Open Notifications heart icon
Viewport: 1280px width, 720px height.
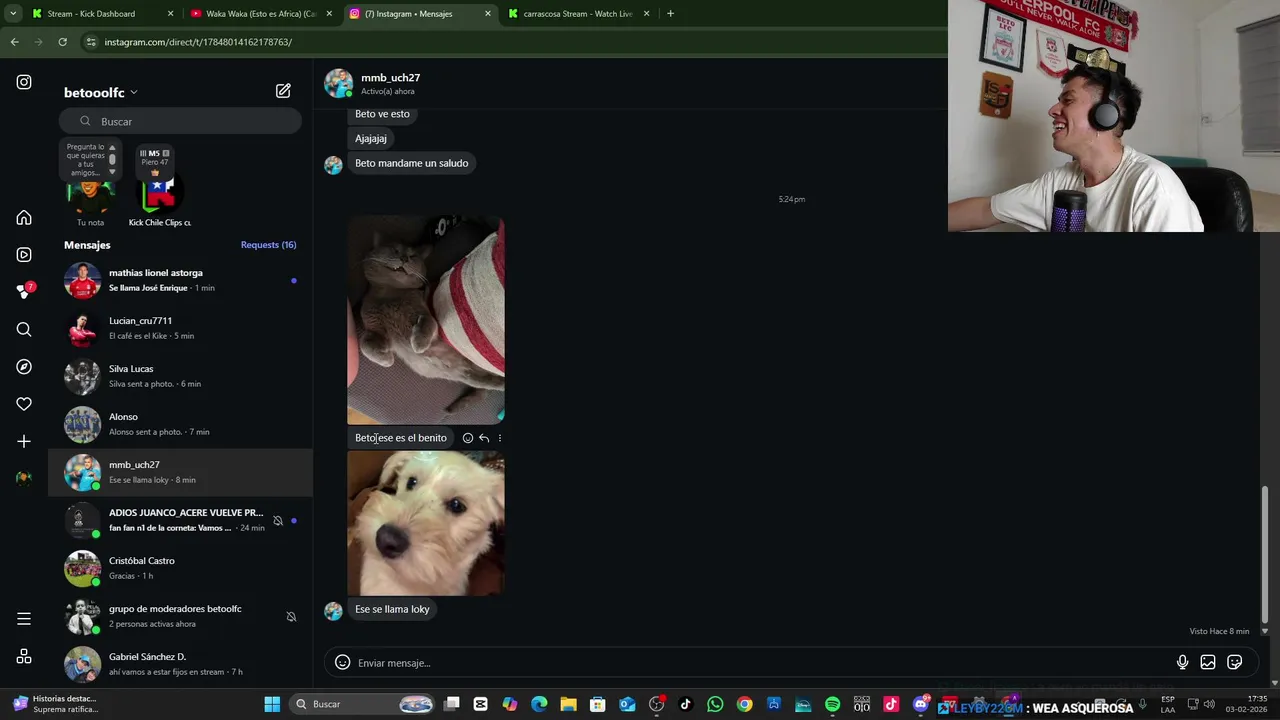pyautogui.click(x=24, y=404)
